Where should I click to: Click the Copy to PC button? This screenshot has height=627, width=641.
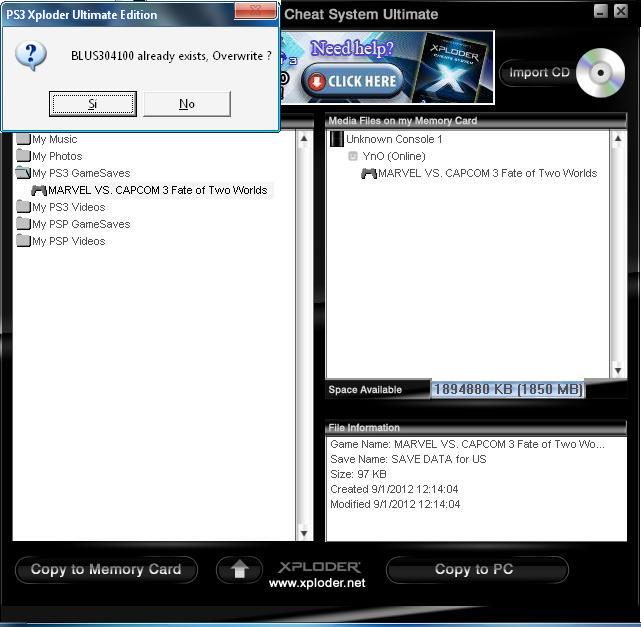click(477, 570)
